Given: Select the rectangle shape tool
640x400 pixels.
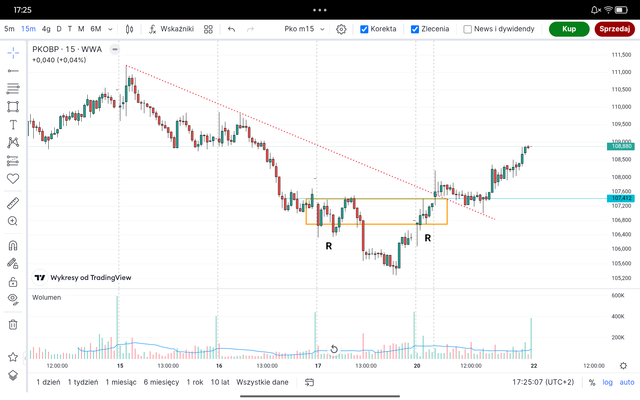Looking at the screenshot, I should pos(13,107).
